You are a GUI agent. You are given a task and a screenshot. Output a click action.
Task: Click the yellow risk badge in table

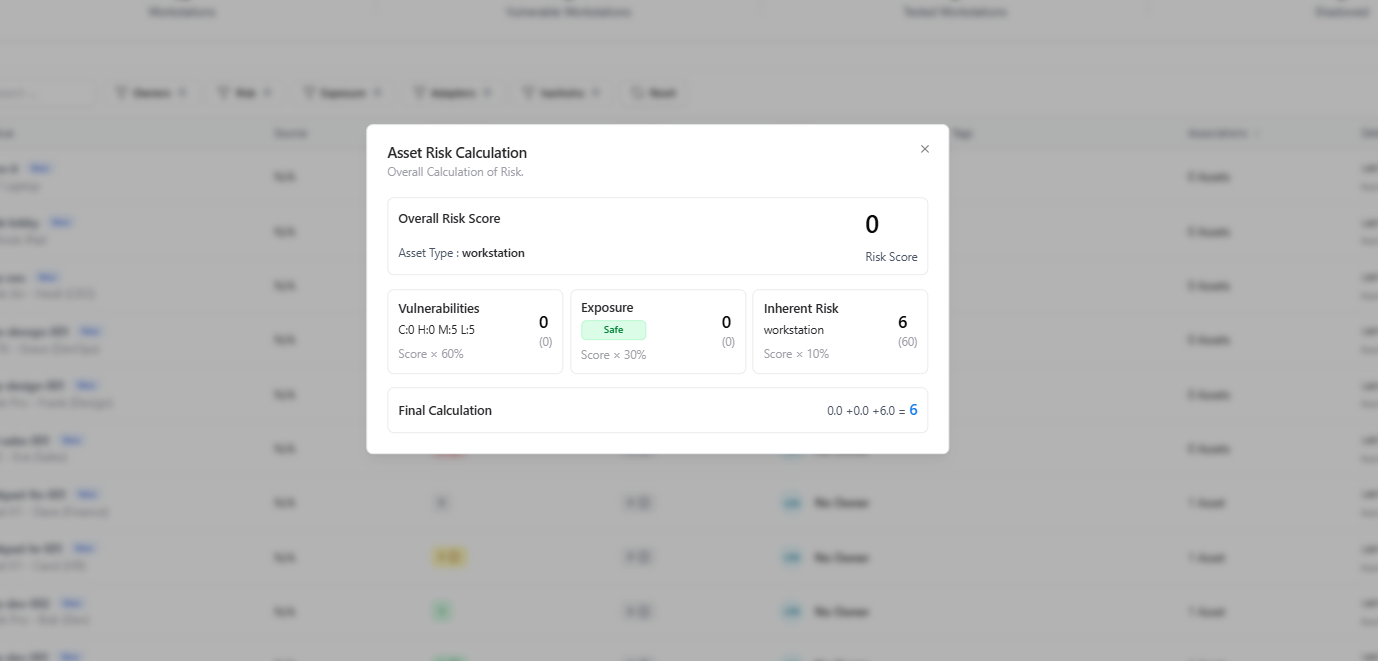tap(450, 557)
